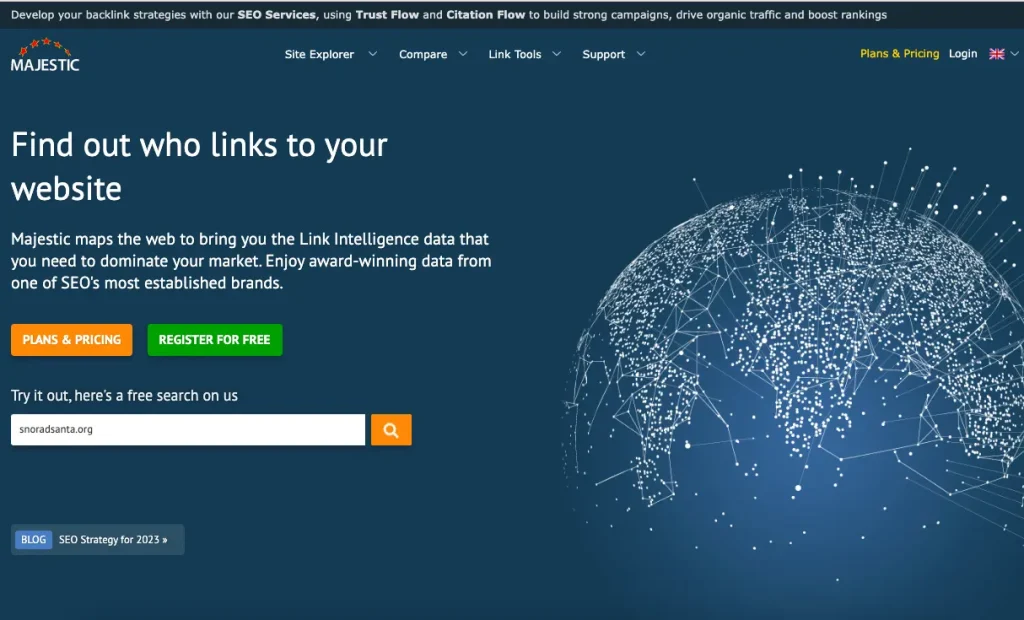Open the Compare menu
This screenshot has width=1024, height=620.
423,54
